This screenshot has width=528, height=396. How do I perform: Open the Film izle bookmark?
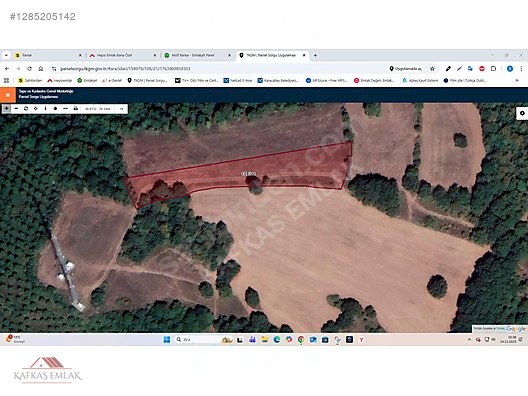coord(465,80)
